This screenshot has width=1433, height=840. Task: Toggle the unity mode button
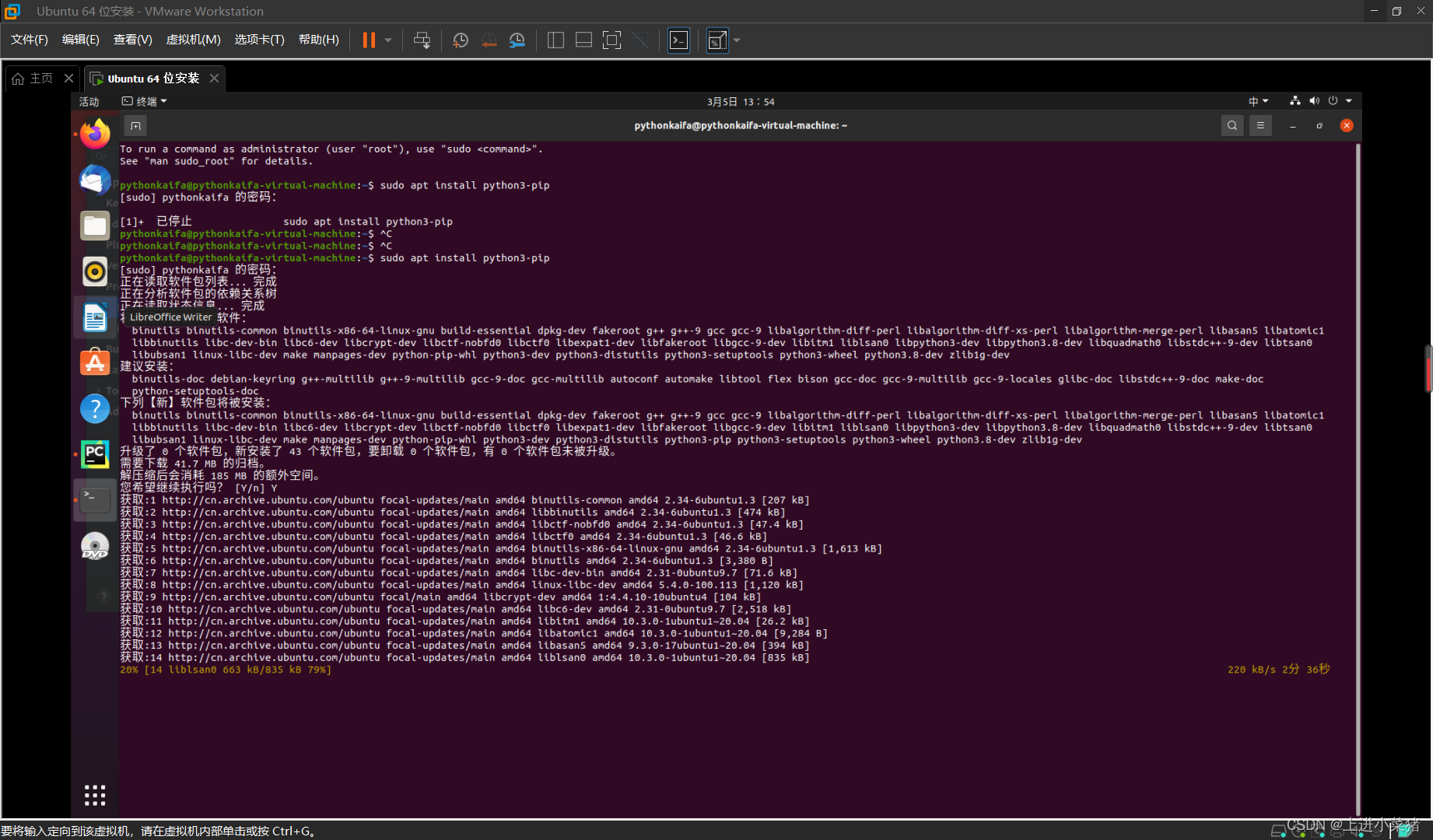pyautogui.click(x=639, y=40)
